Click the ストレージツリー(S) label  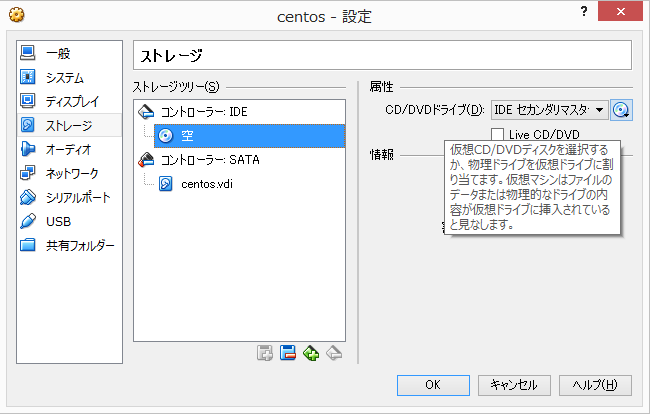tap(176, 87)
